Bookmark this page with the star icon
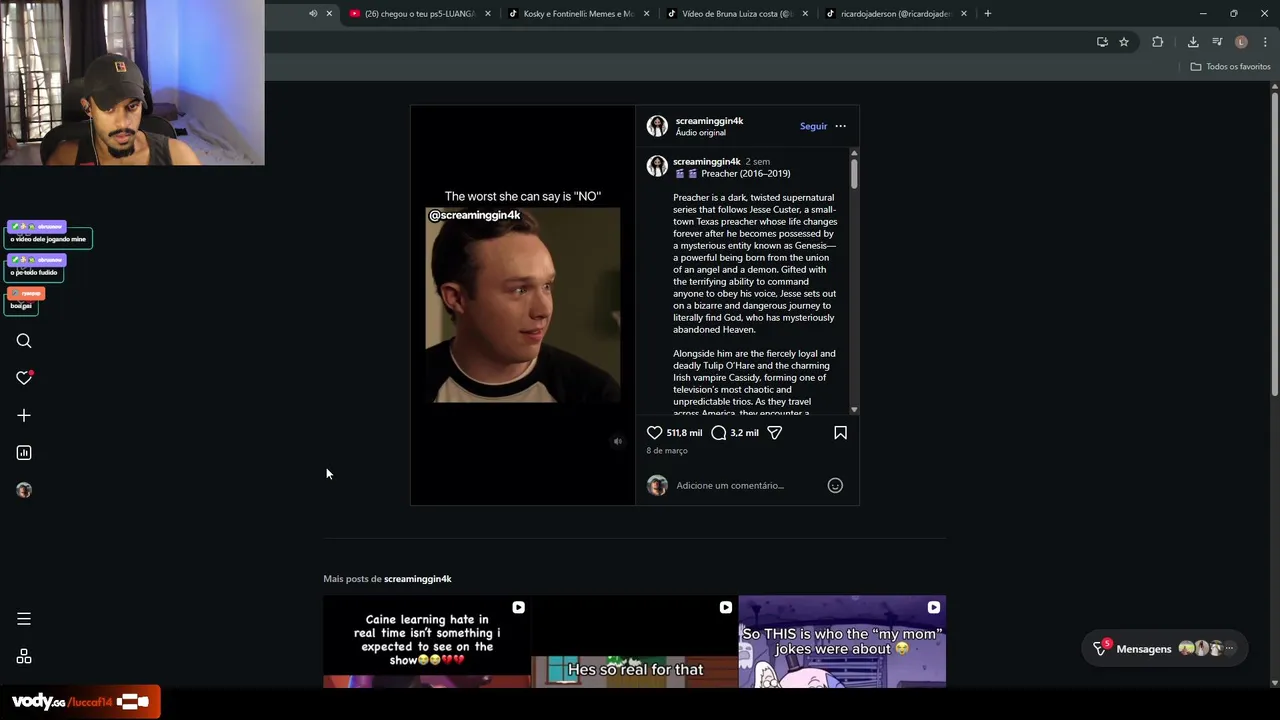 [x=1124, y=42]
